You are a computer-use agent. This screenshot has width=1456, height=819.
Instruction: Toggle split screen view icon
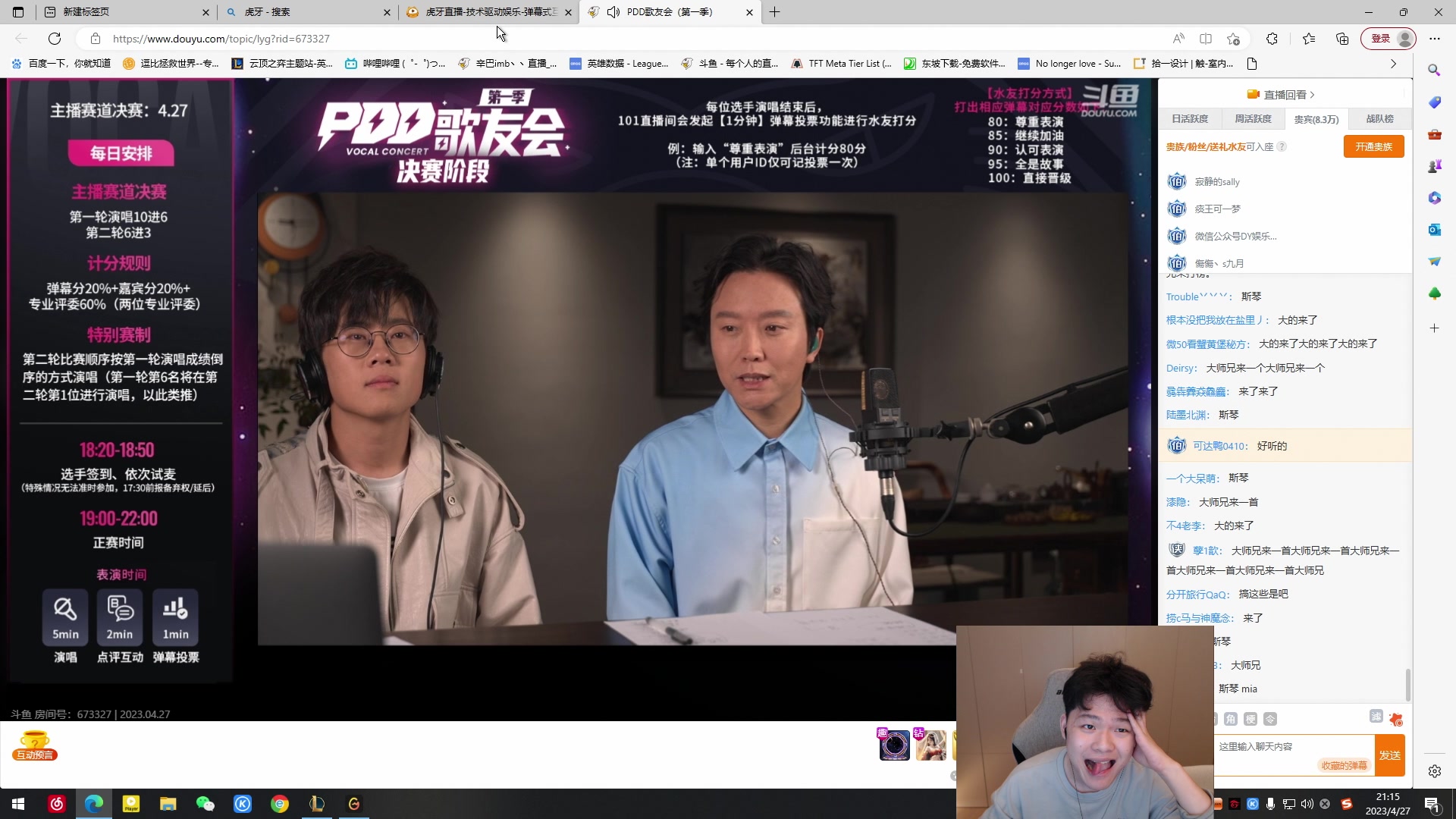[x=1206, y=39]
